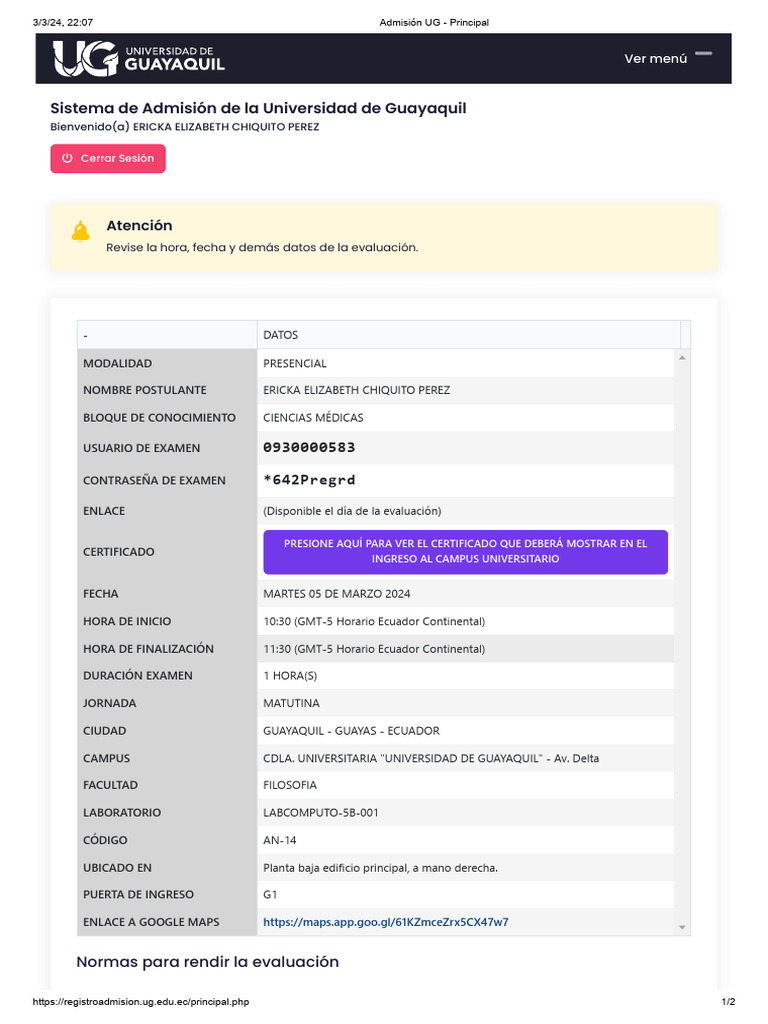Click the Sistema de Admisión page title
The width and height of the screenshot is (768, 1024).
(258, 108)
